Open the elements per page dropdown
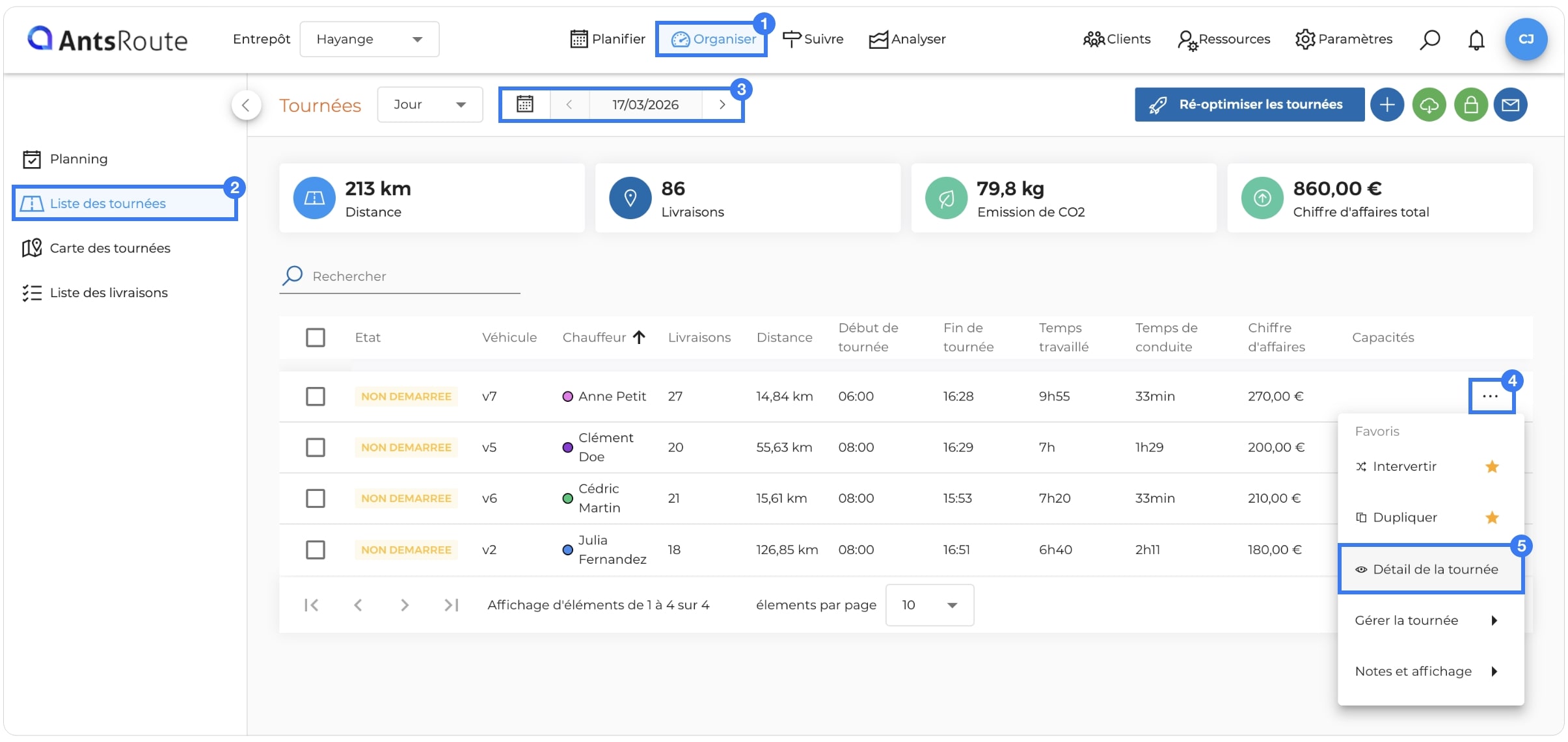Viewport: 1568px width, 742px height. tap(929, 605)
